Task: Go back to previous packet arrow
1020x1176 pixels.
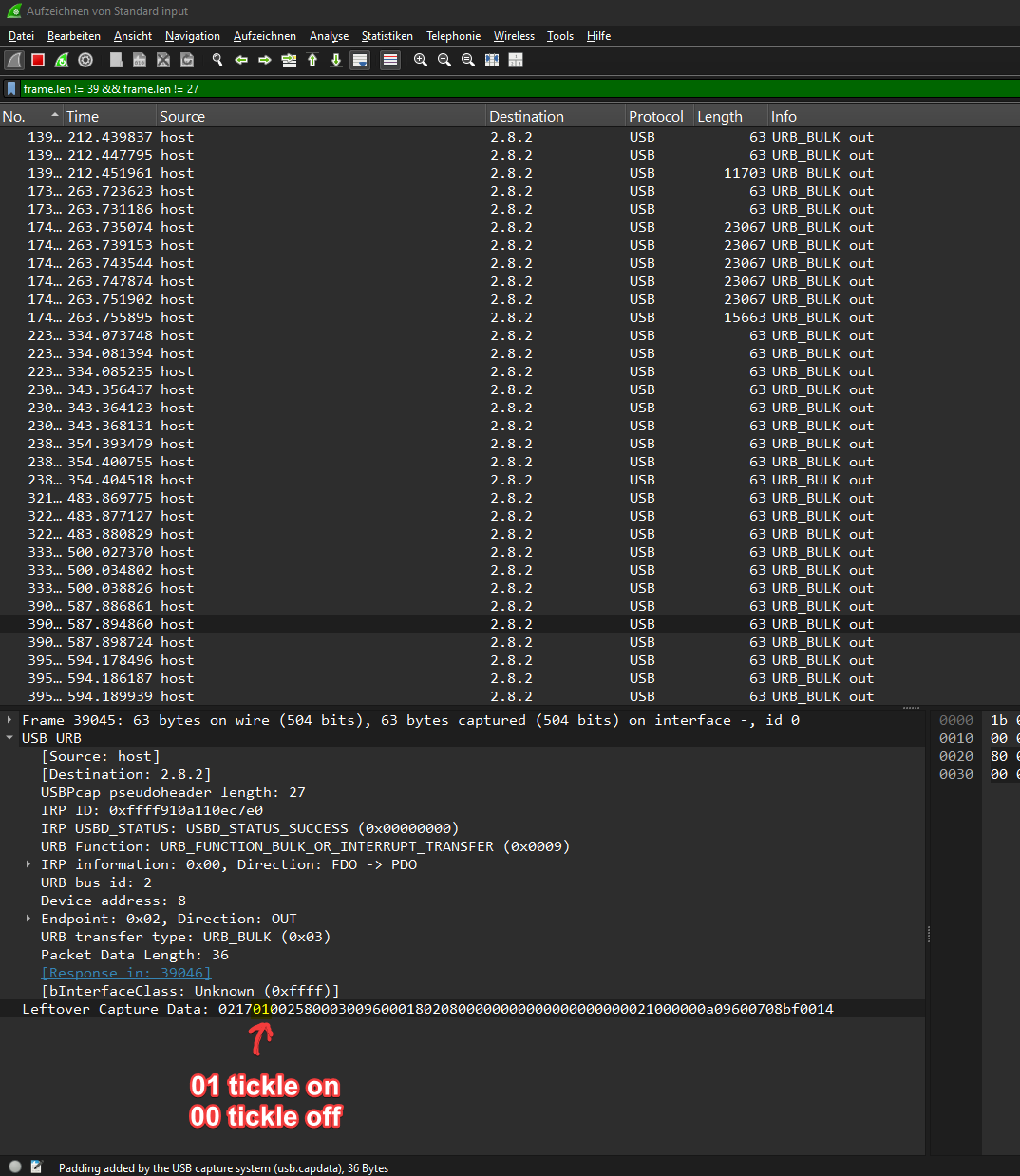Action: [x=241, y=60]
